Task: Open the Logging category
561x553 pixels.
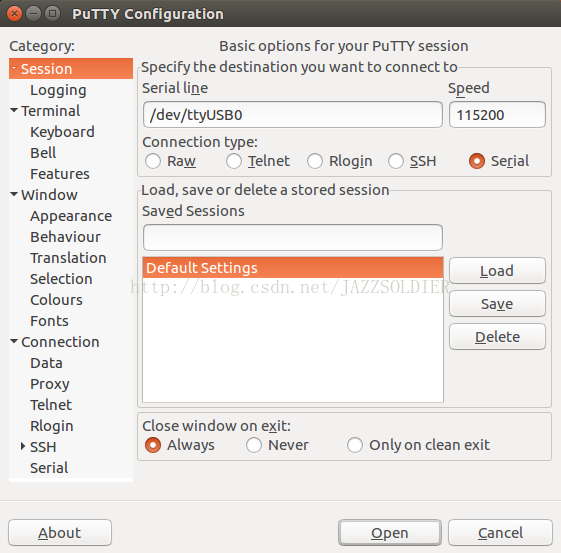Action: click(x=58, y=90)
